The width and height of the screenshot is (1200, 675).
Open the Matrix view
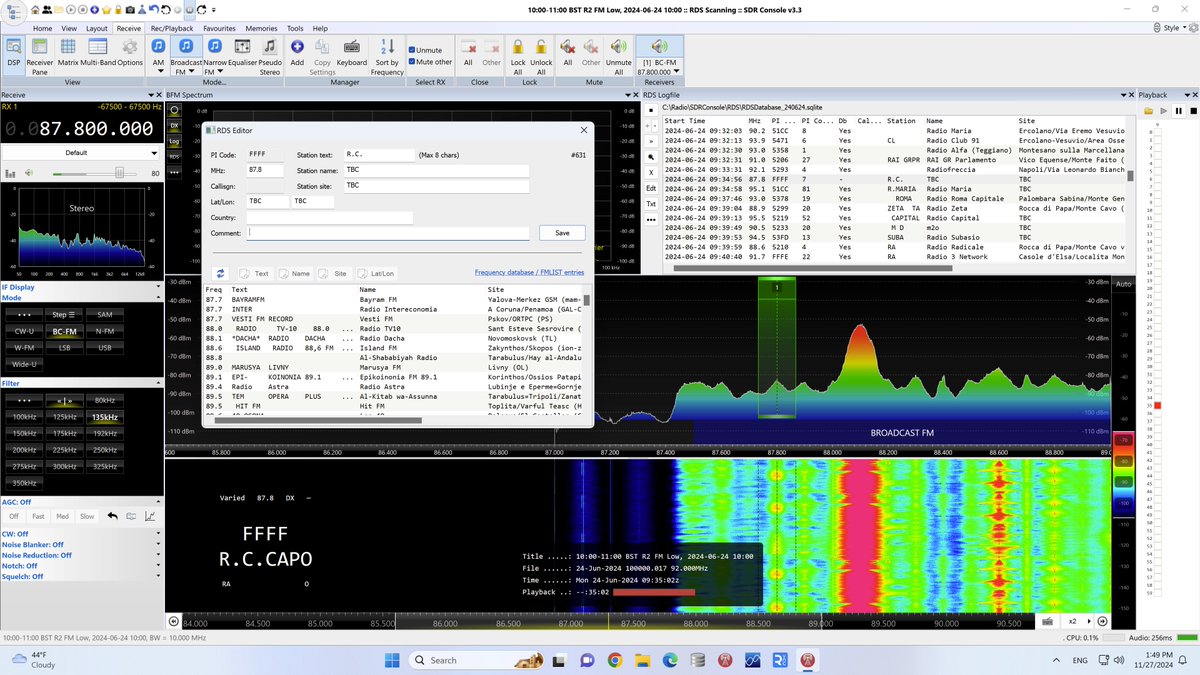(x=68, y=55)
